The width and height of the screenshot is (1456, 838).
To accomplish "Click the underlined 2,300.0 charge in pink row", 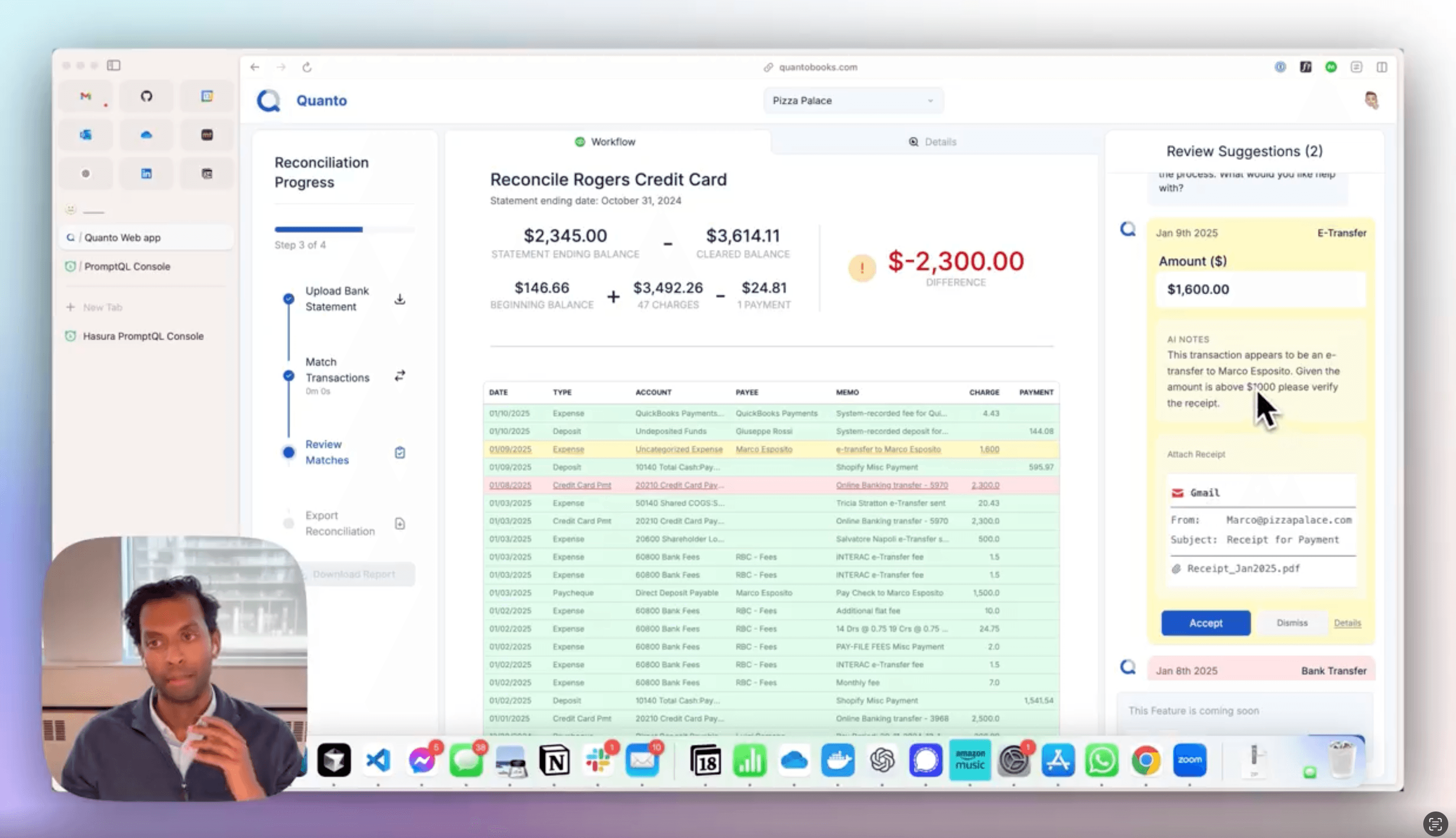I will point(985,485).
